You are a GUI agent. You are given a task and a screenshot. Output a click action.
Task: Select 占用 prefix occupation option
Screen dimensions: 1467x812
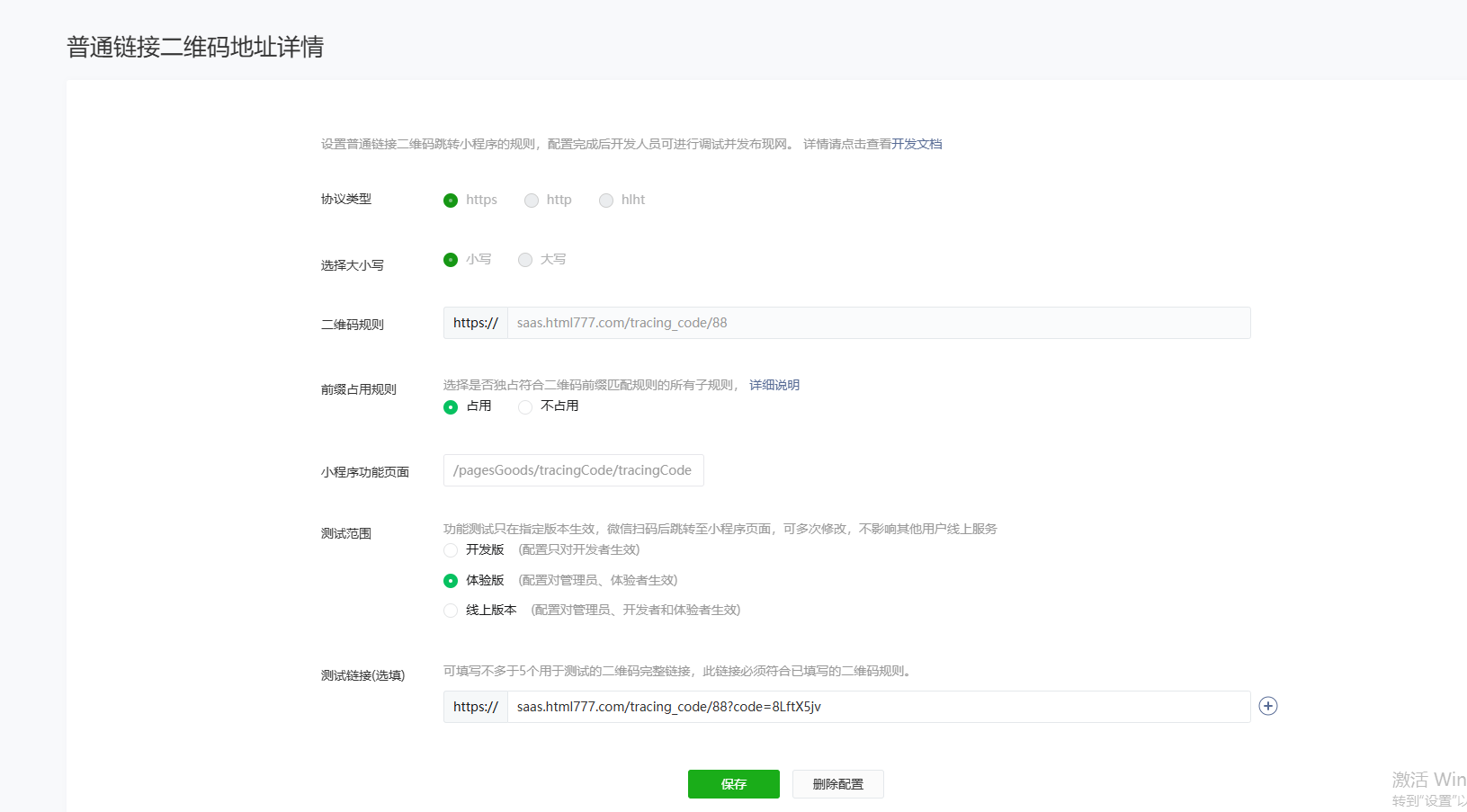click(451, 407)
